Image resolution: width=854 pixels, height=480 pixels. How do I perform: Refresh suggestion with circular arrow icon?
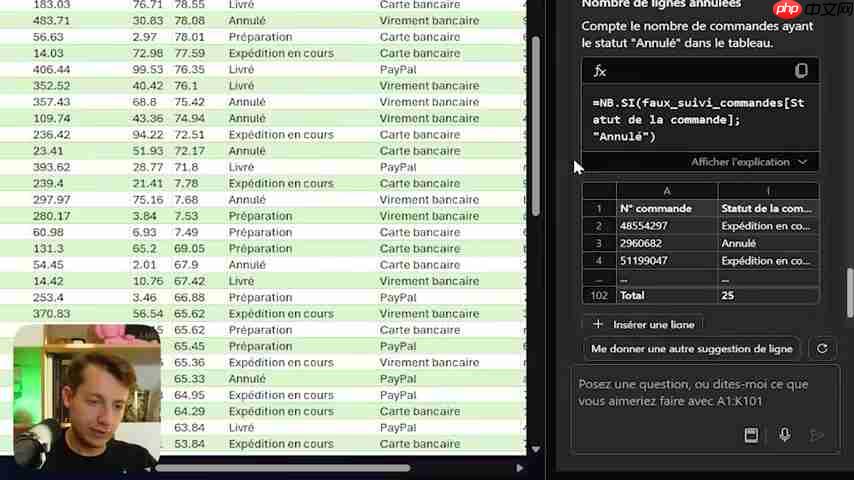pyautogui.click(x=822, y=349)
